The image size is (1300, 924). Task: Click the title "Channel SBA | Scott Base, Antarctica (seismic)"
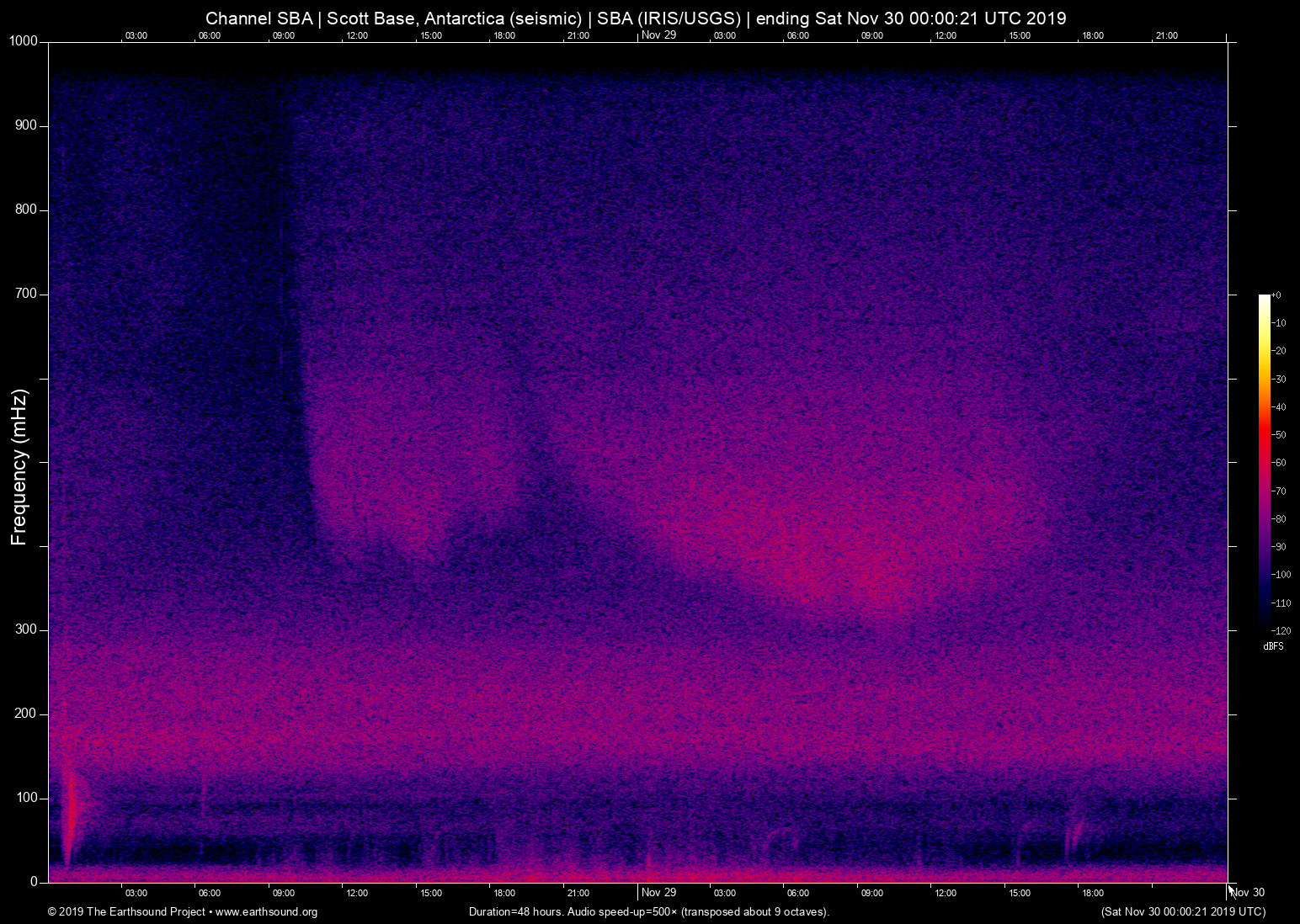click(x=393, y=18)
